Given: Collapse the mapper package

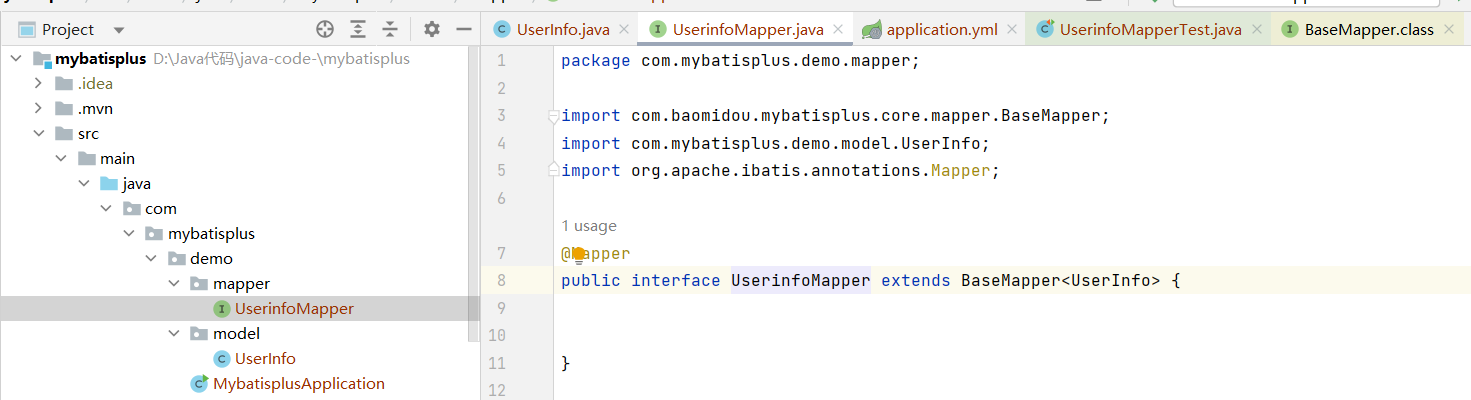Looking at the screenshot, I should [174, 284].
